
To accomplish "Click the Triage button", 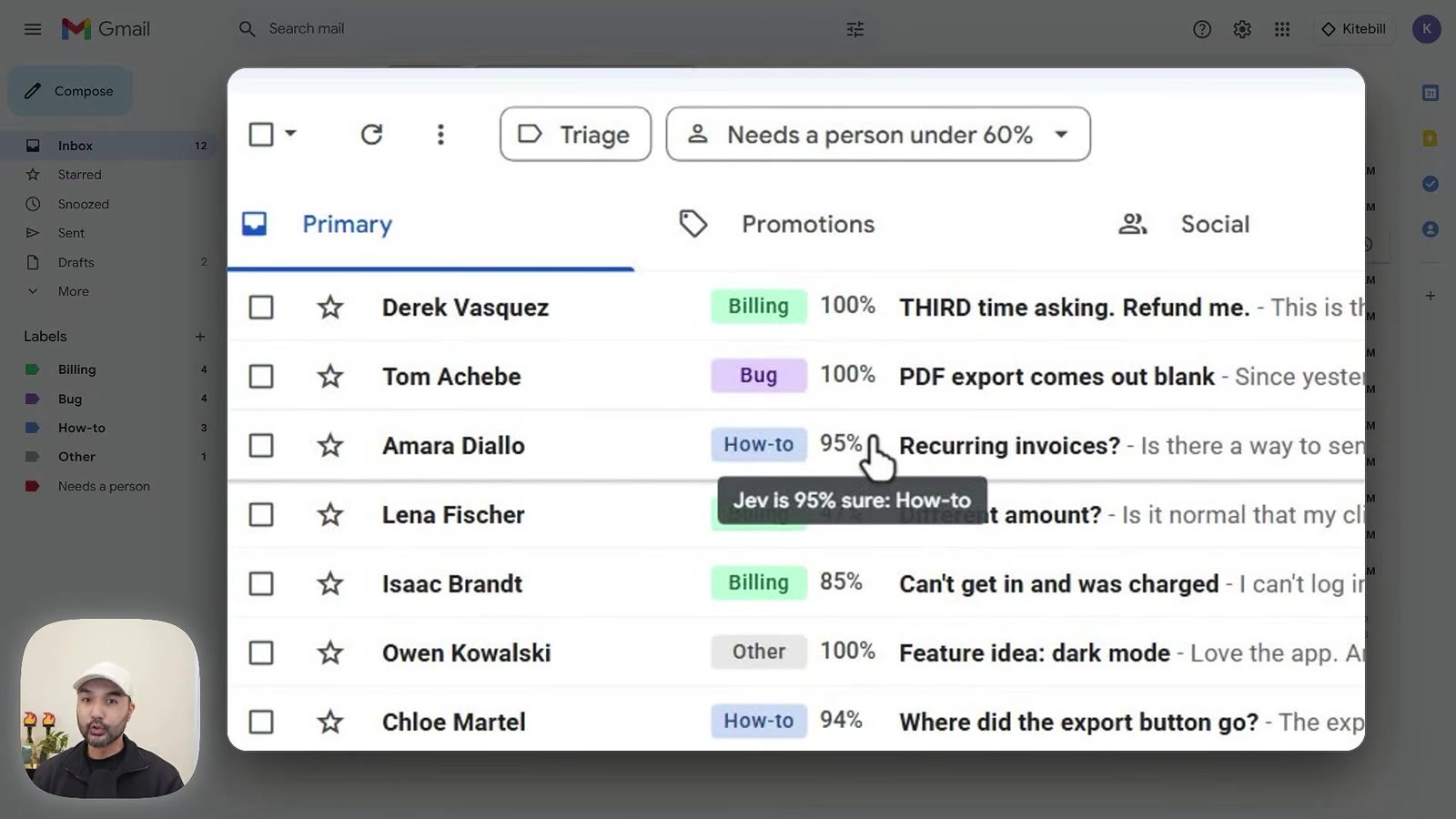I will coord(575,135).
